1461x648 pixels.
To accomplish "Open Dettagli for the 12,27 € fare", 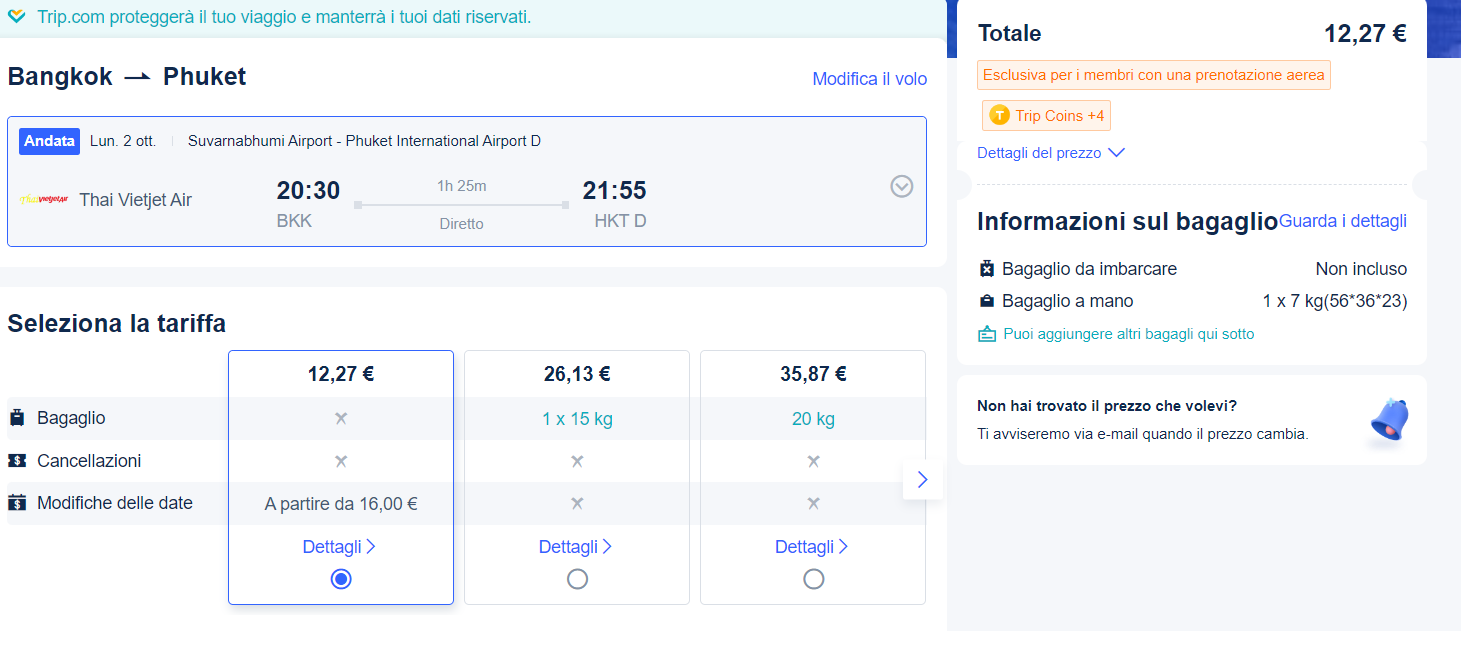I will [x=339, y=547].
